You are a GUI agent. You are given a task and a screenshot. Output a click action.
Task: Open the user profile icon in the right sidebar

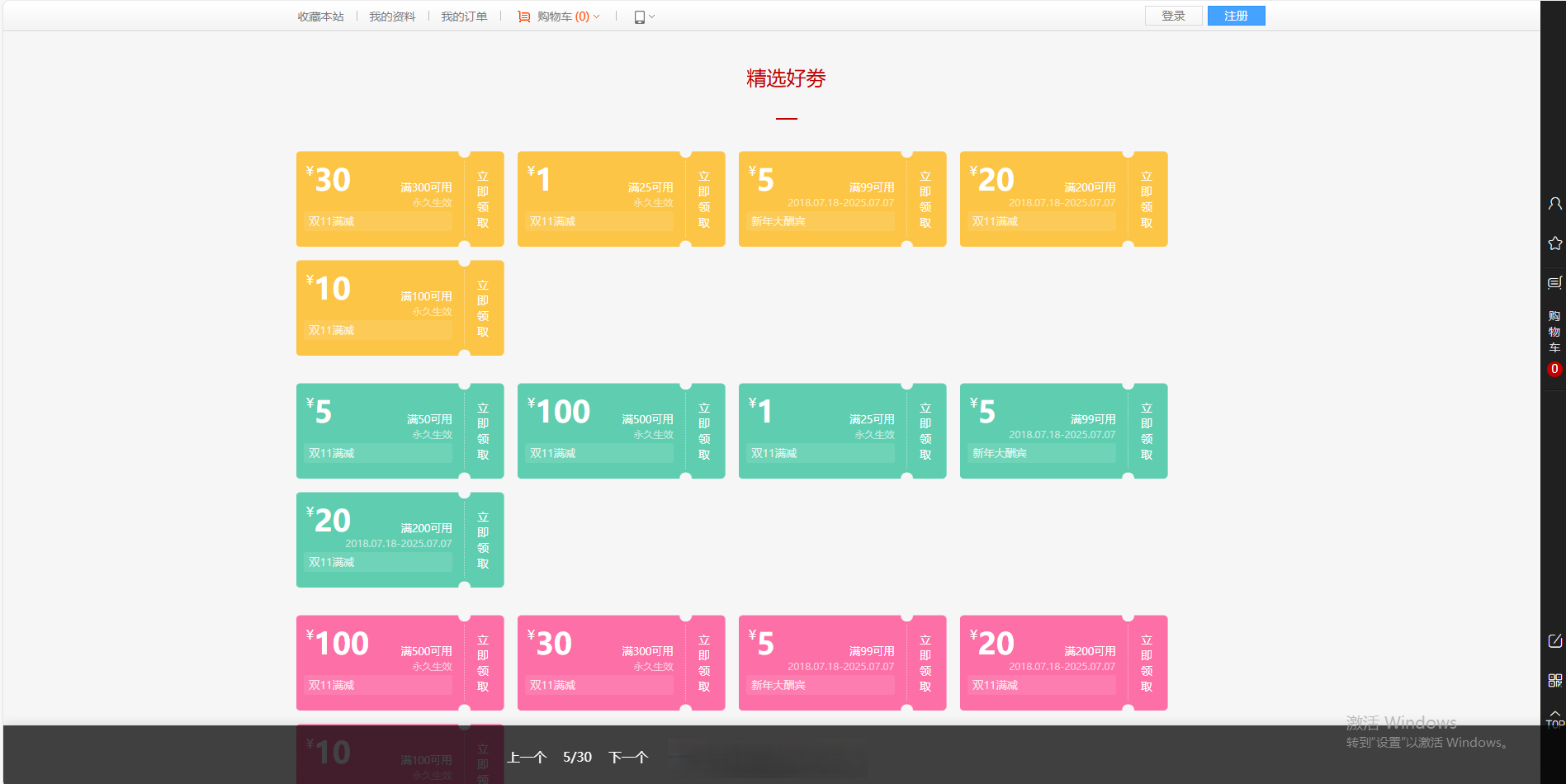[x=1554, y=203]
